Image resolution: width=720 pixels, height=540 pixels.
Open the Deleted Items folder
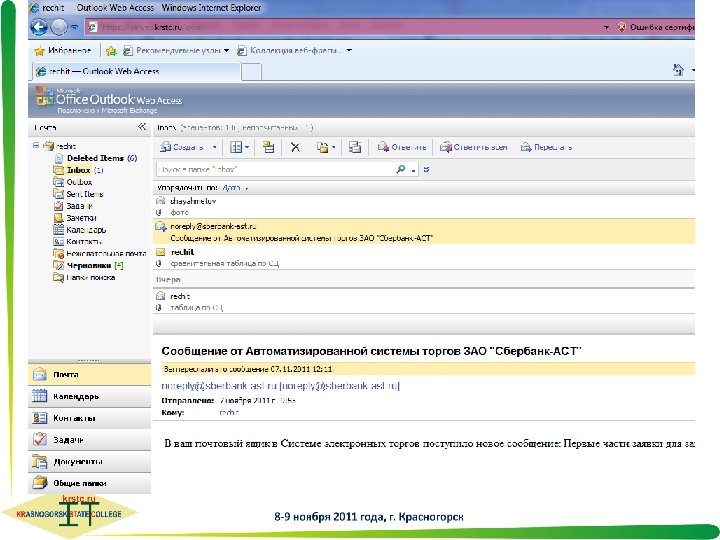[96, 158]
